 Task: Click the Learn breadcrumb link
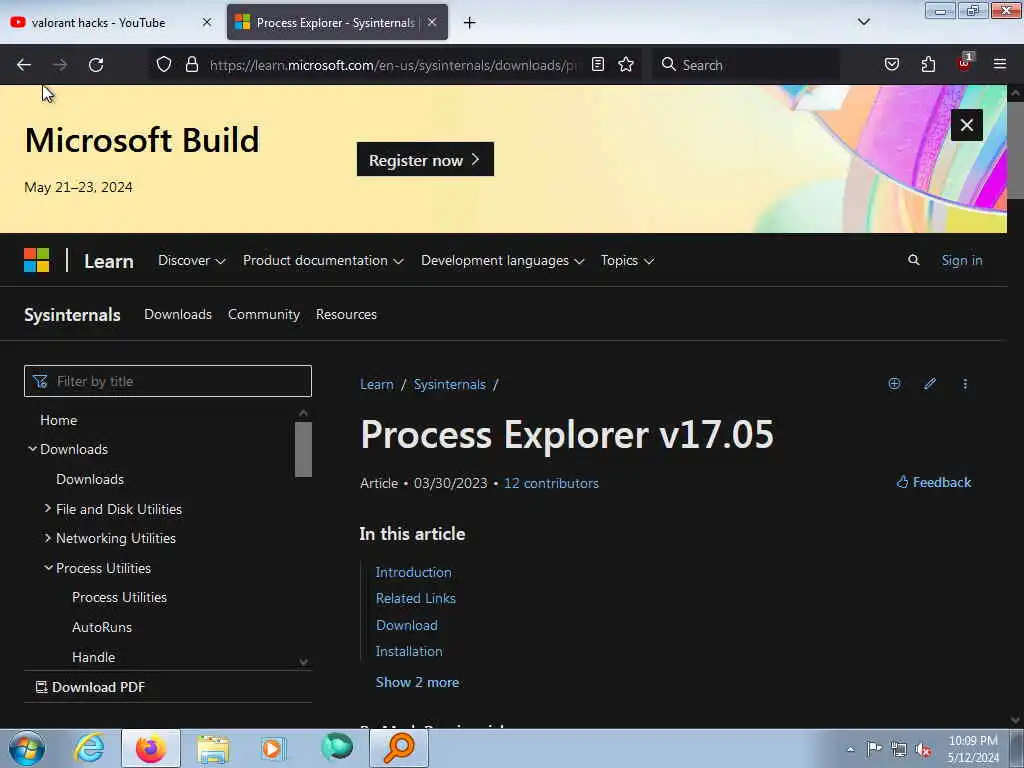click(x=377, y=384)
